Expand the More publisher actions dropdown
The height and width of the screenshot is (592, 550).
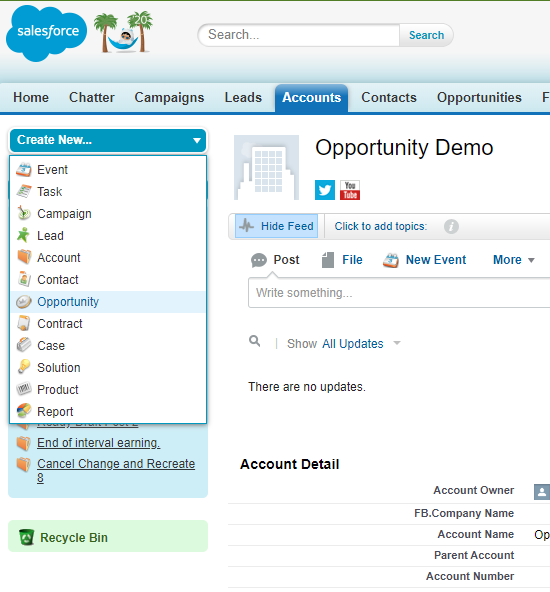[x=514, y=260]
